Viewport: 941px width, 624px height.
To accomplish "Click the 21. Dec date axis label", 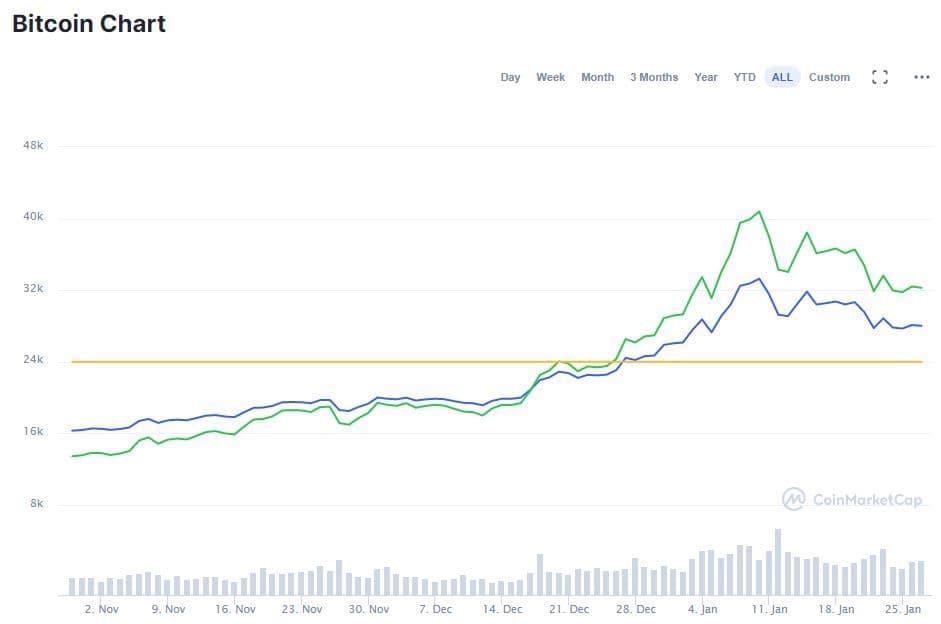I will [x=569, y=609].
